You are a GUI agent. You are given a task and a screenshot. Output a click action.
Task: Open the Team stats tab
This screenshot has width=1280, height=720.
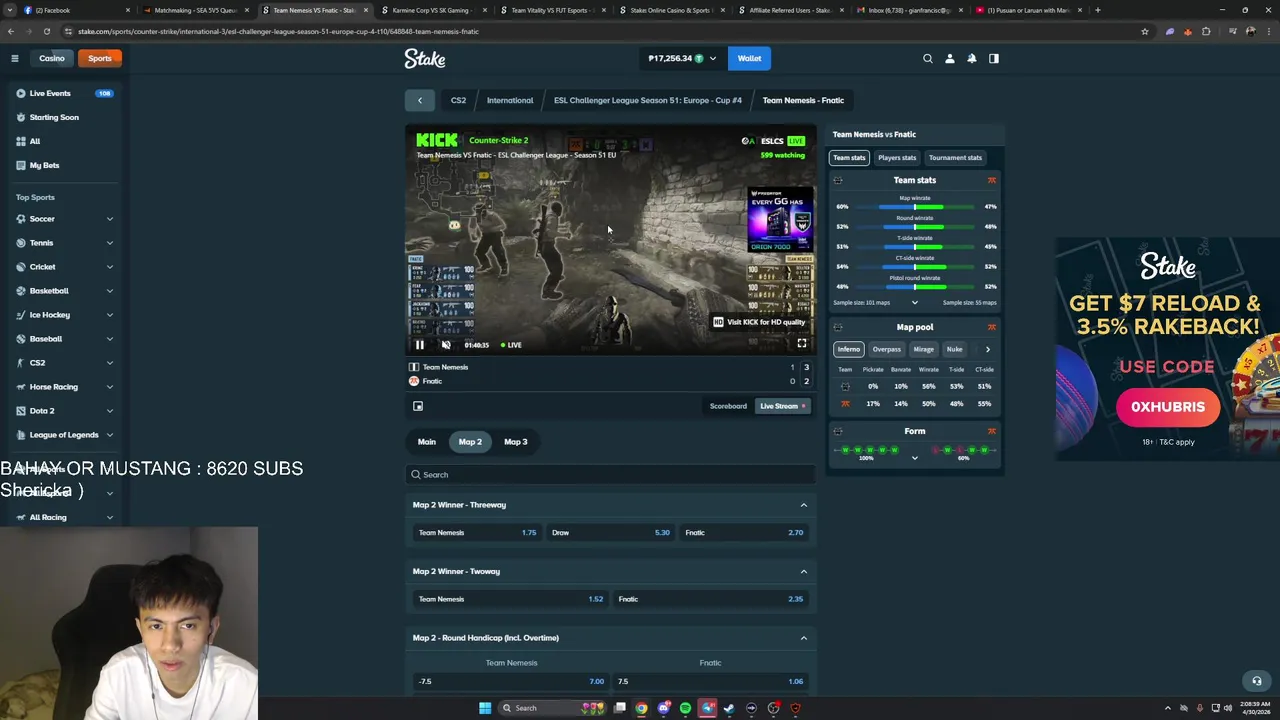[849, 157]
